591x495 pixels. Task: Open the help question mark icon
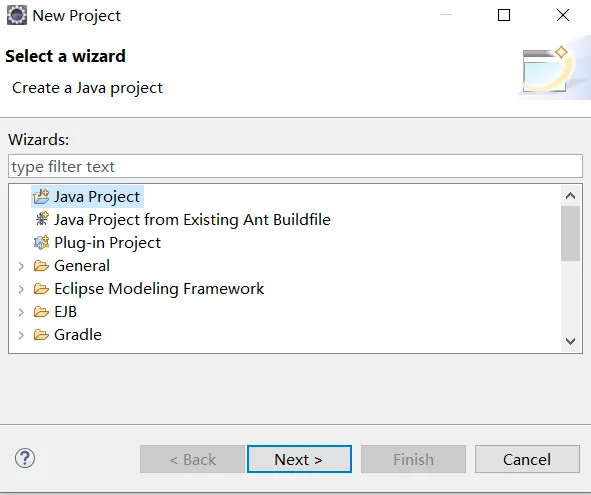pyautogui.click(x=25, y=458)
